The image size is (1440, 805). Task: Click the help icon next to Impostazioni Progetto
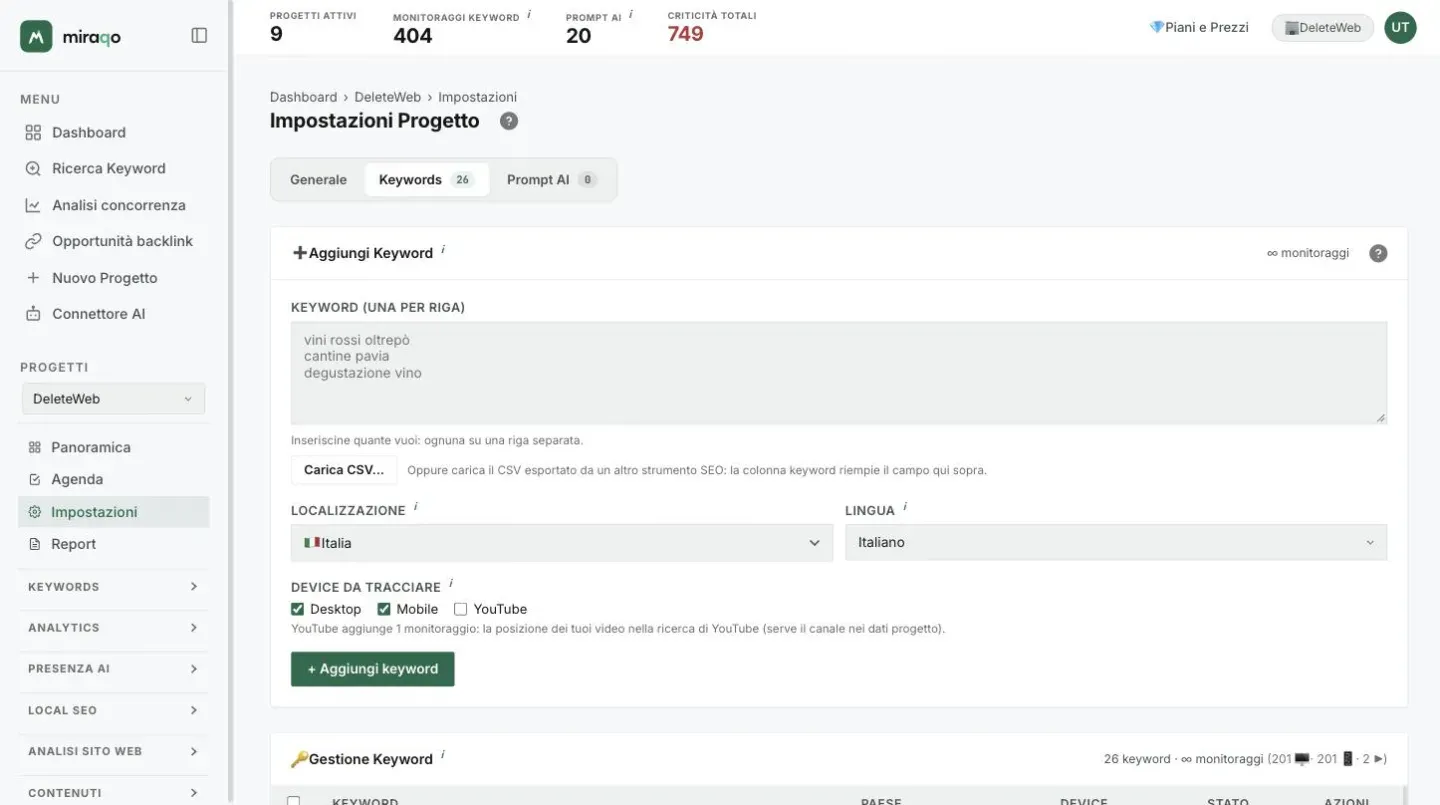[509, 121]
